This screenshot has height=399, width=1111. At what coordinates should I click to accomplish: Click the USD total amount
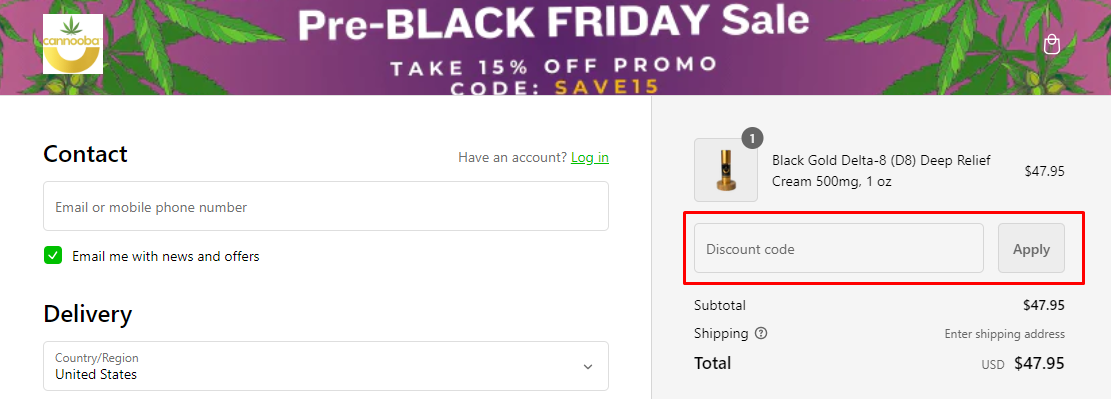pos(1039,364)
